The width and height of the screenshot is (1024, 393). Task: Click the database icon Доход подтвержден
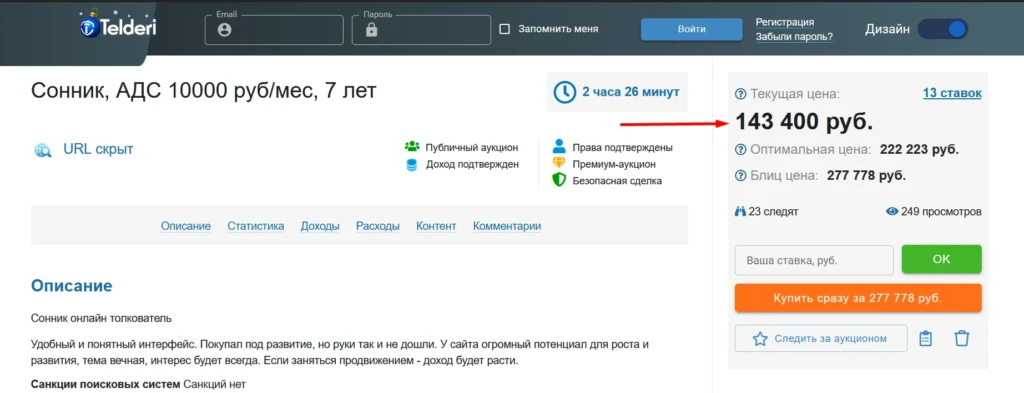click(411, 165)
